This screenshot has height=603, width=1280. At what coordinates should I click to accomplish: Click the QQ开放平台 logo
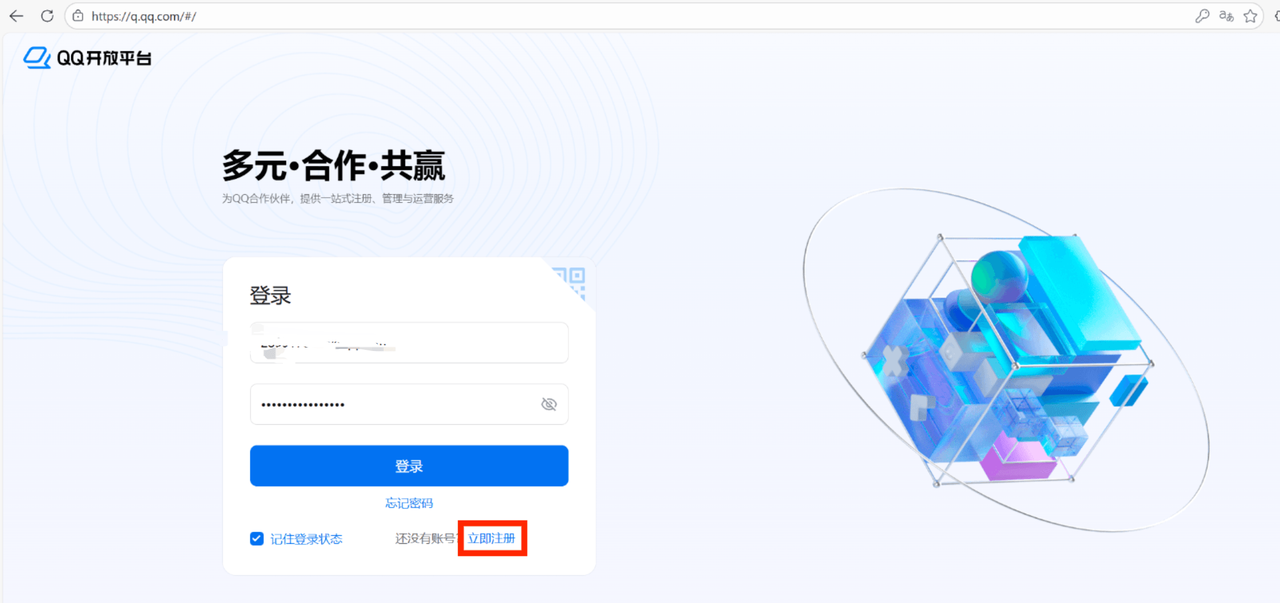point(87,58)
